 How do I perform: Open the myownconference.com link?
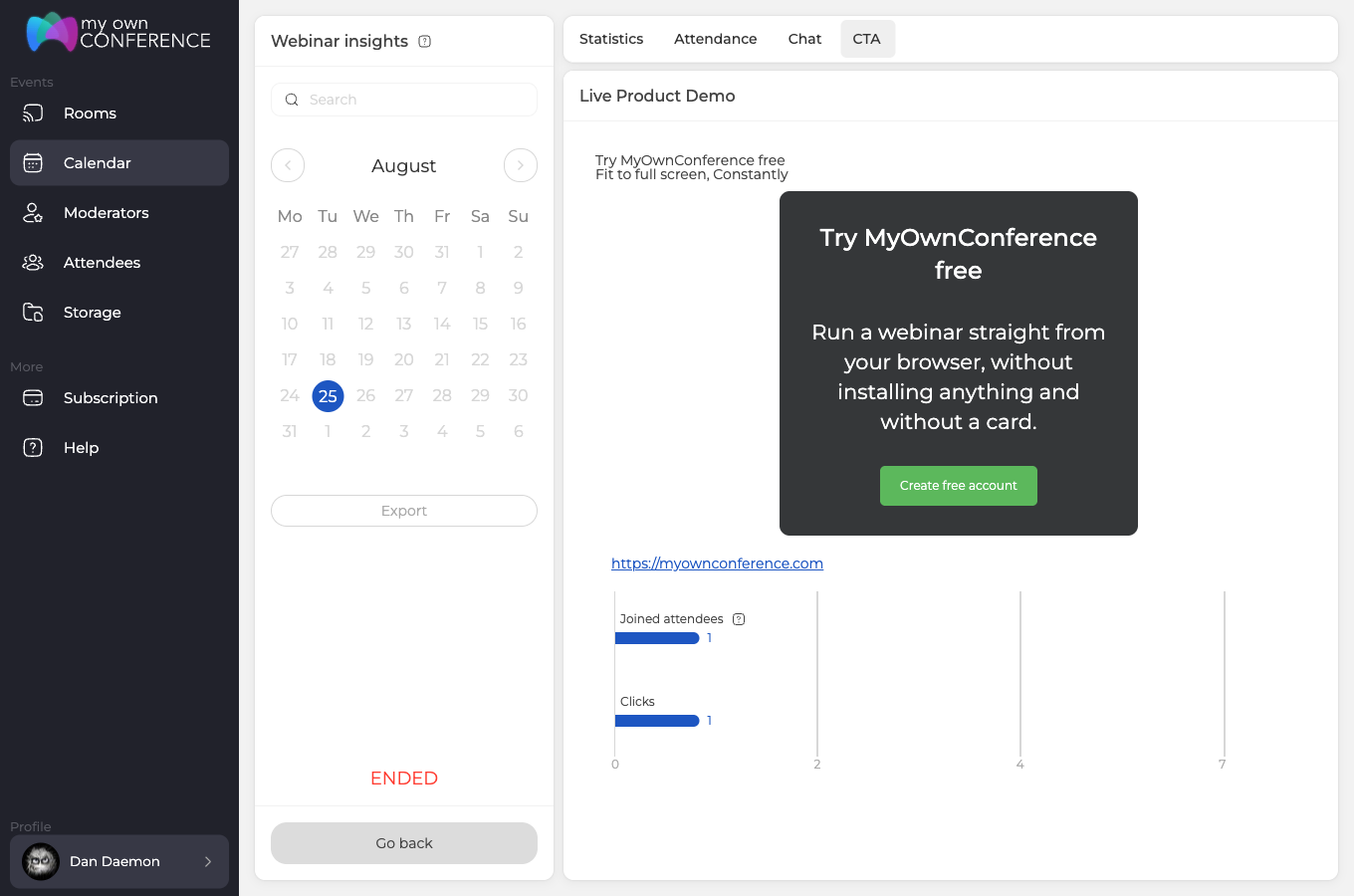(x=717, y=563)
